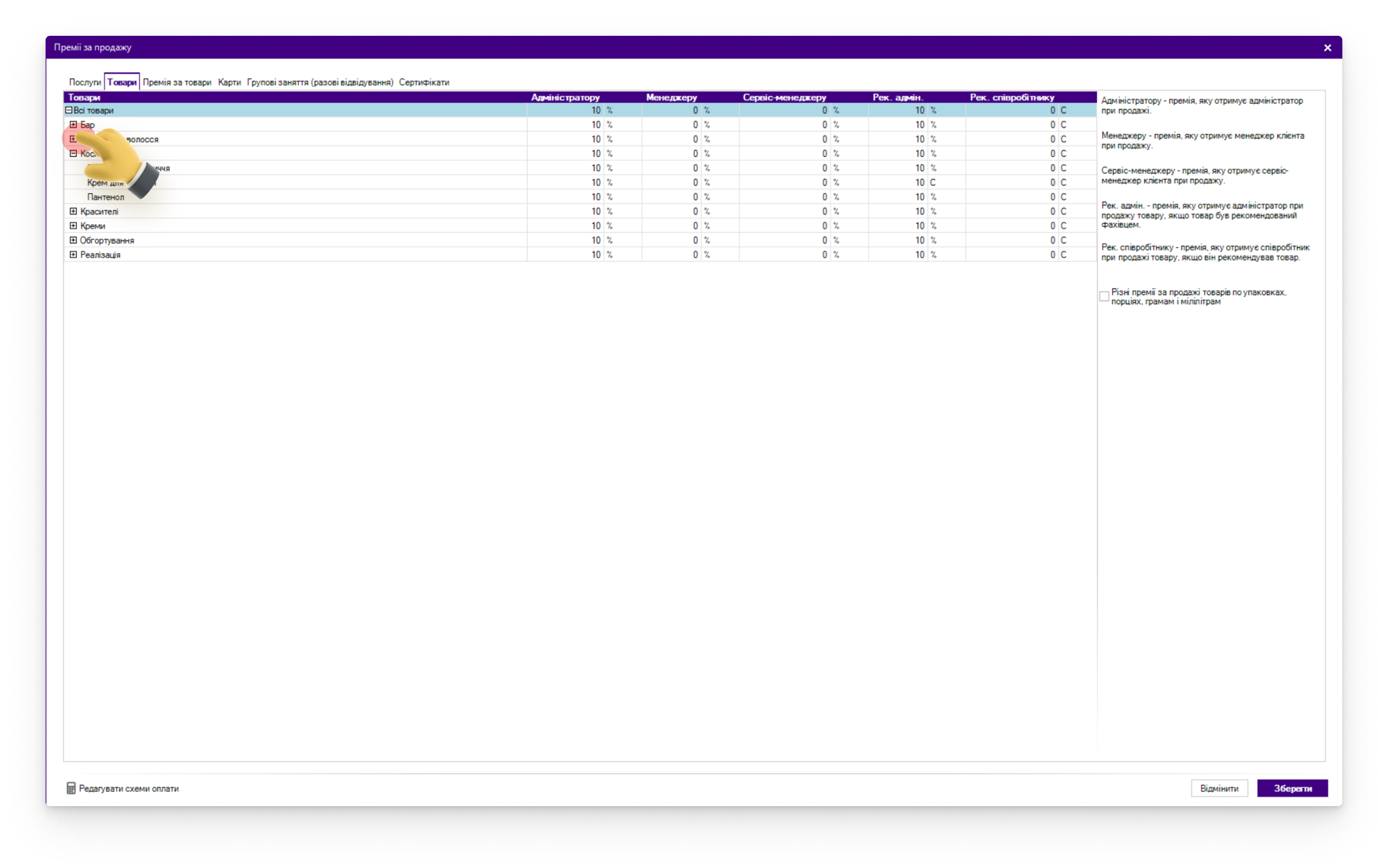Click the Рек. адмін. column header
This screenshot has height=868, width=1389.
(x=897, y=97)
